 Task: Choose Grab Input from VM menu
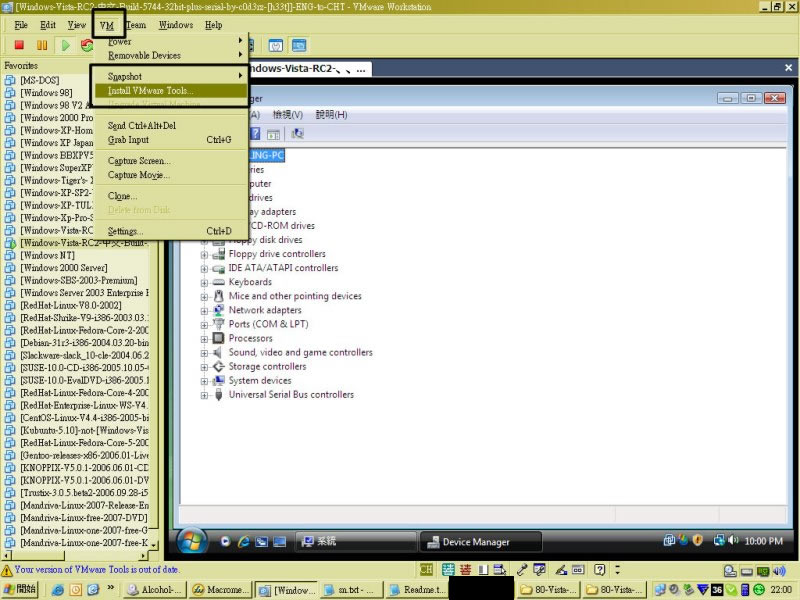coord(170,140)
